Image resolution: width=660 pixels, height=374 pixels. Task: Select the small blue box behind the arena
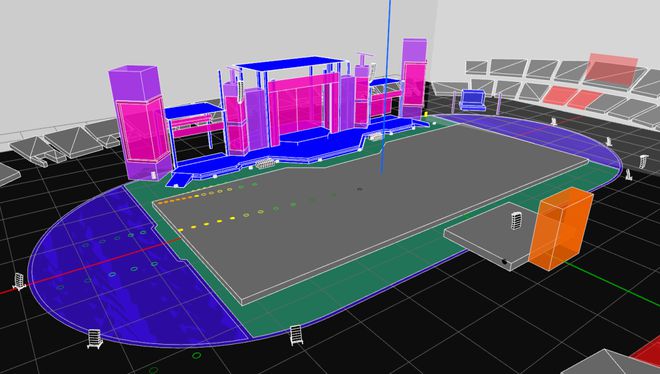473,100
